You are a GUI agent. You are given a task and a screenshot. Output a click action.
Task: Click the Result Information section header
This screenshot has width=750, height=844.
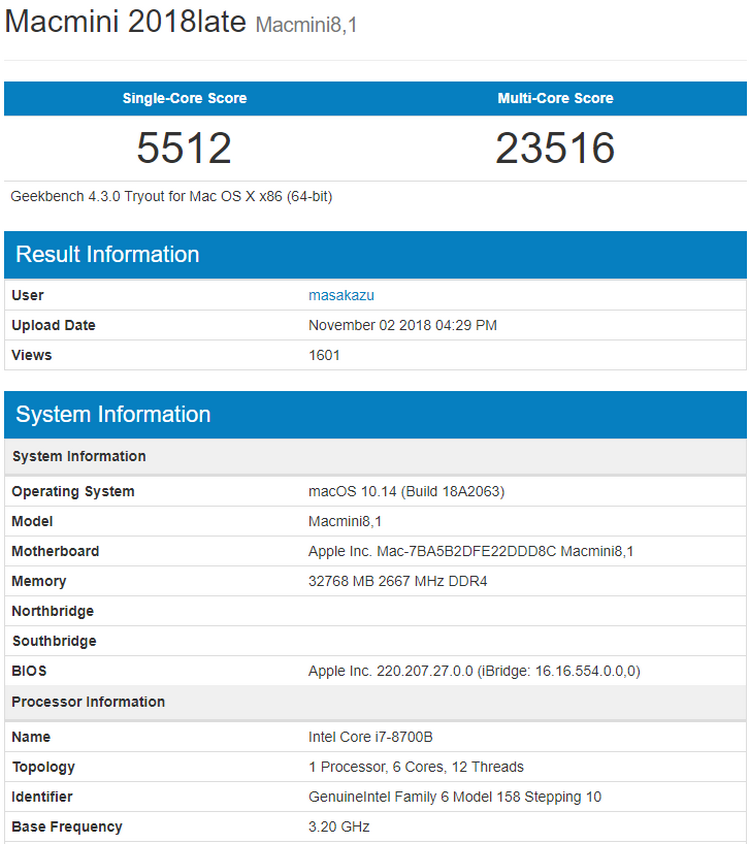pos(375,255)
